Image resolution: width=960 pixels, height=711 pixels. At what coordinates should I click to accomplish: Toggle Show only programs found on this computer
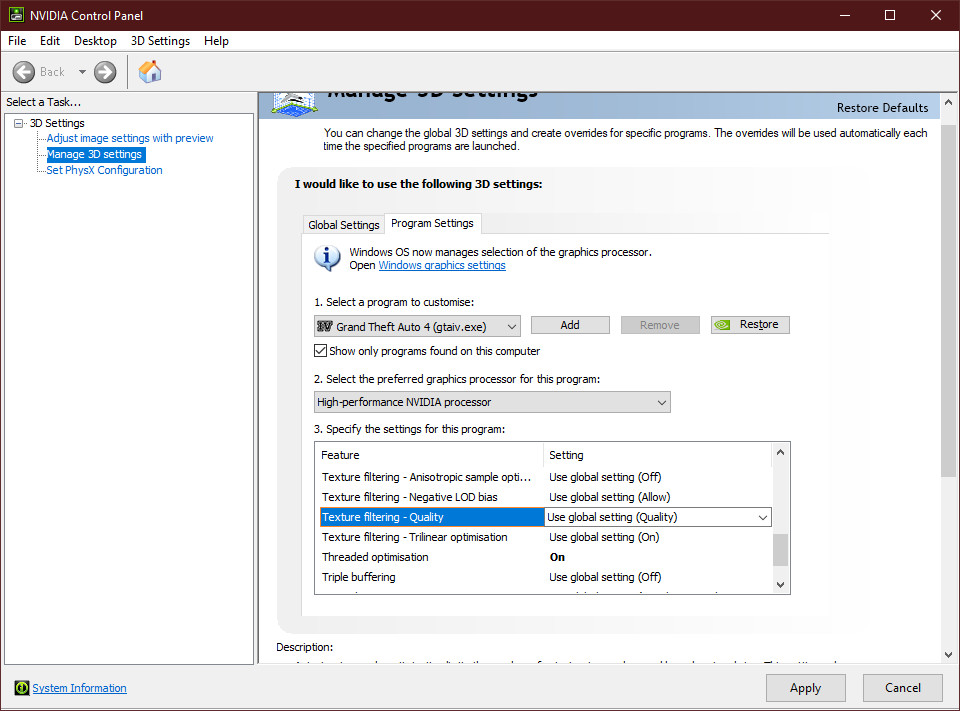[x=321, y=351]
